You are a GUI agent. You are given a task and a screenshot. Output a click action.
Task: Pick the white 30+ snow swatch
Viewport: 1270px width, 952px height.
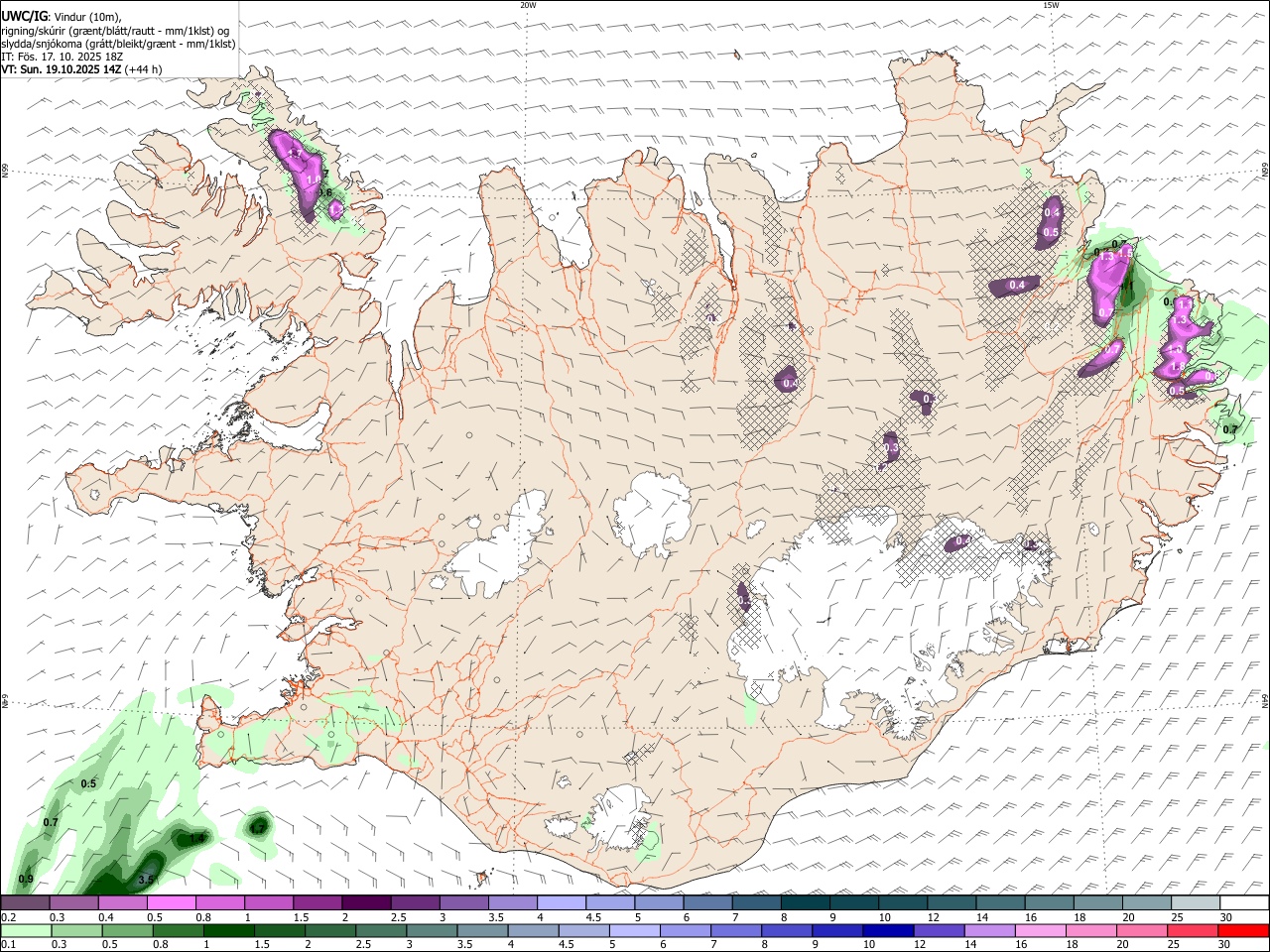(x=1245, y=903)
